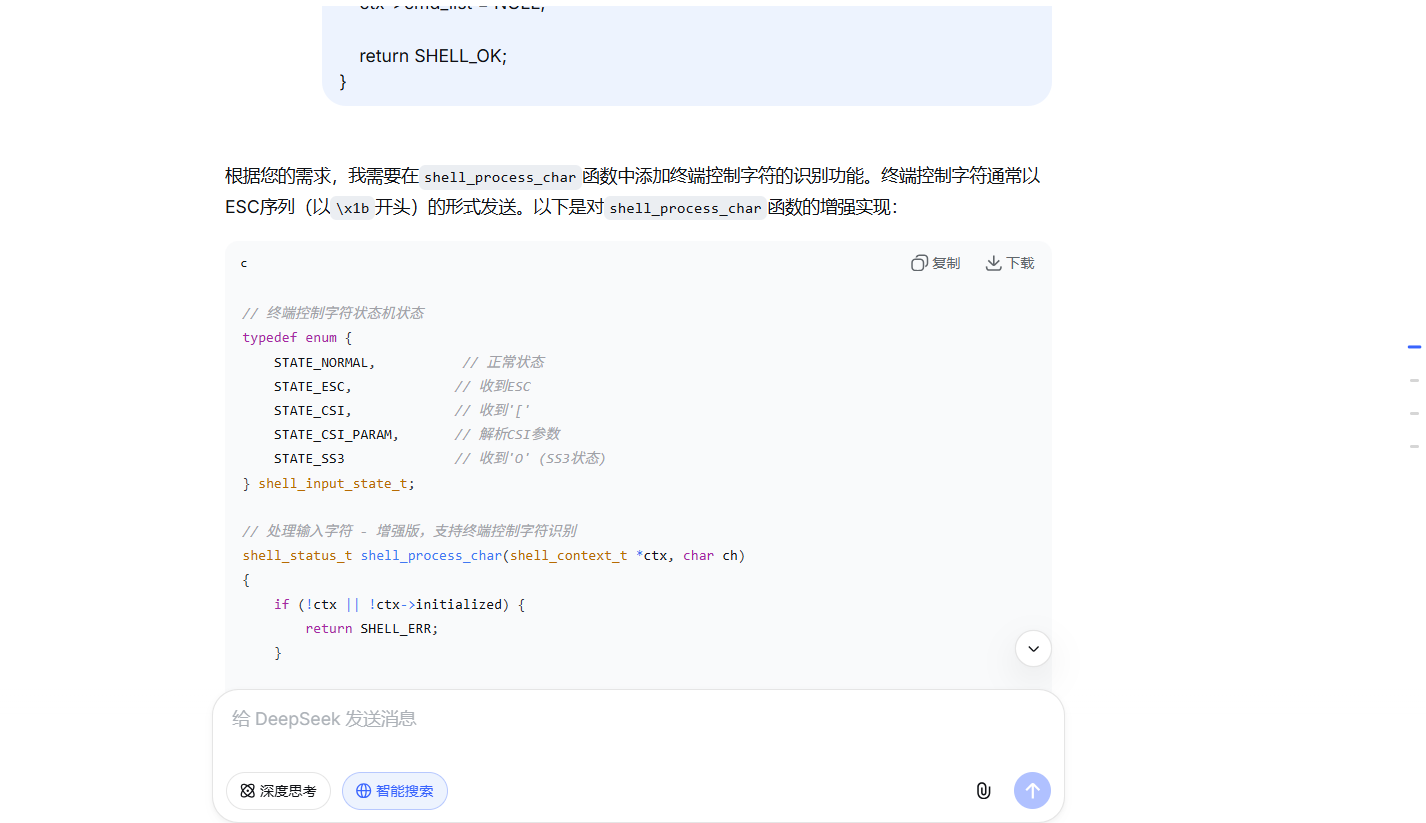Viewport: 1426px width, 823px height.
Task: Select the last gray conversation marker
Action: coord(1414,446)
